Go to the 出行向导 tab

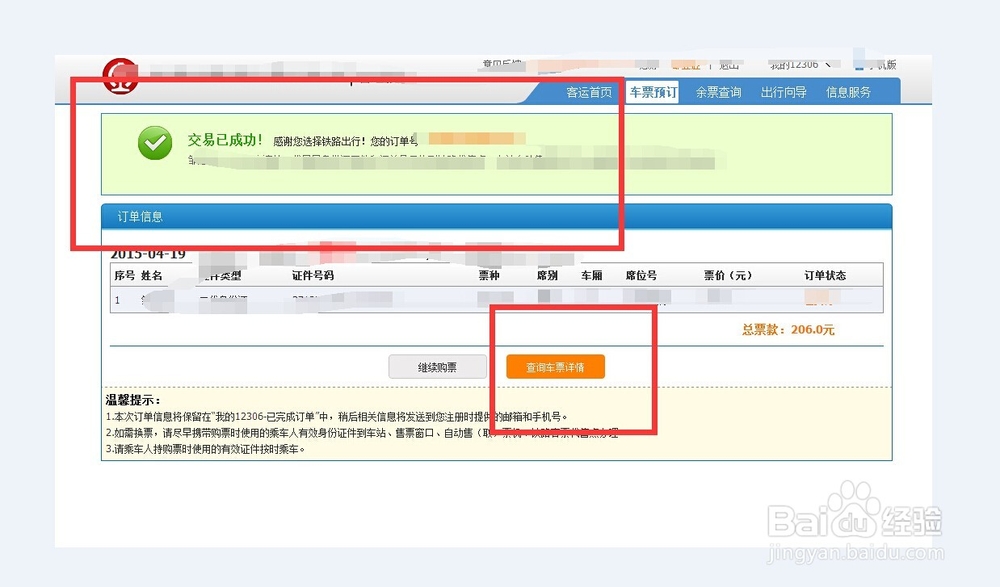[x=783, y=91]
